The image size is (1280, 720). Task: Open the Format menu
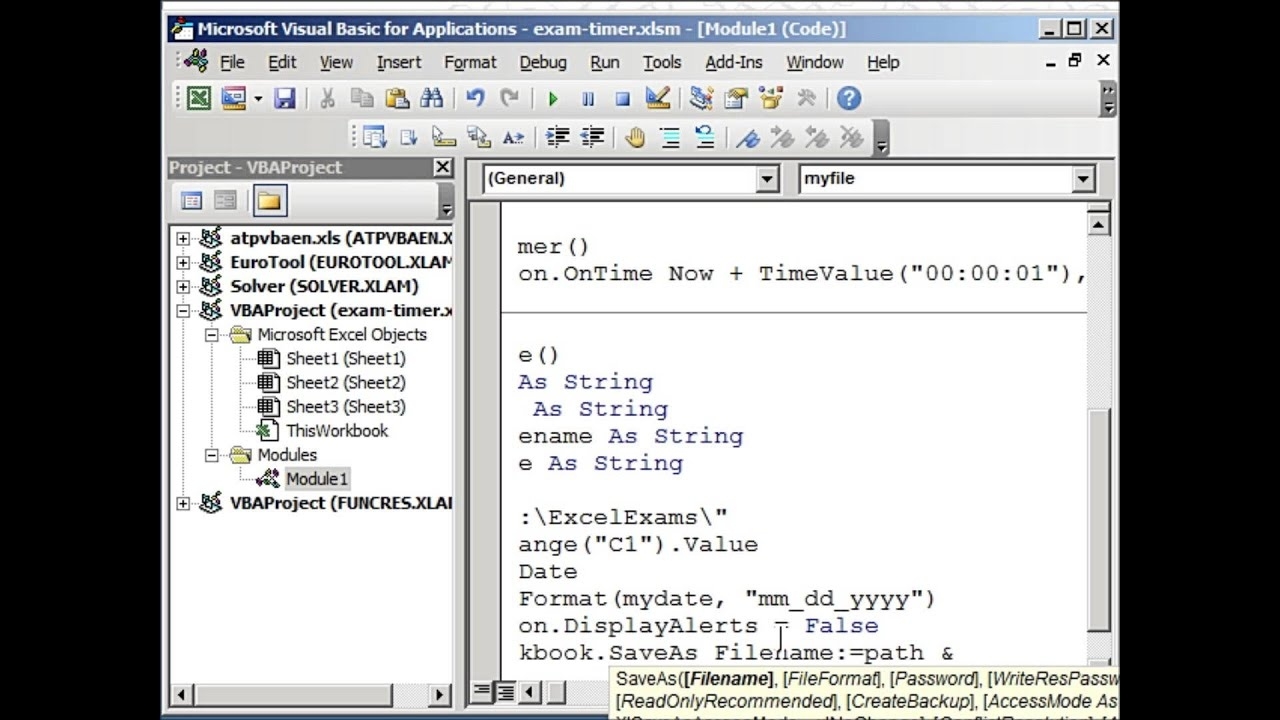470,62
